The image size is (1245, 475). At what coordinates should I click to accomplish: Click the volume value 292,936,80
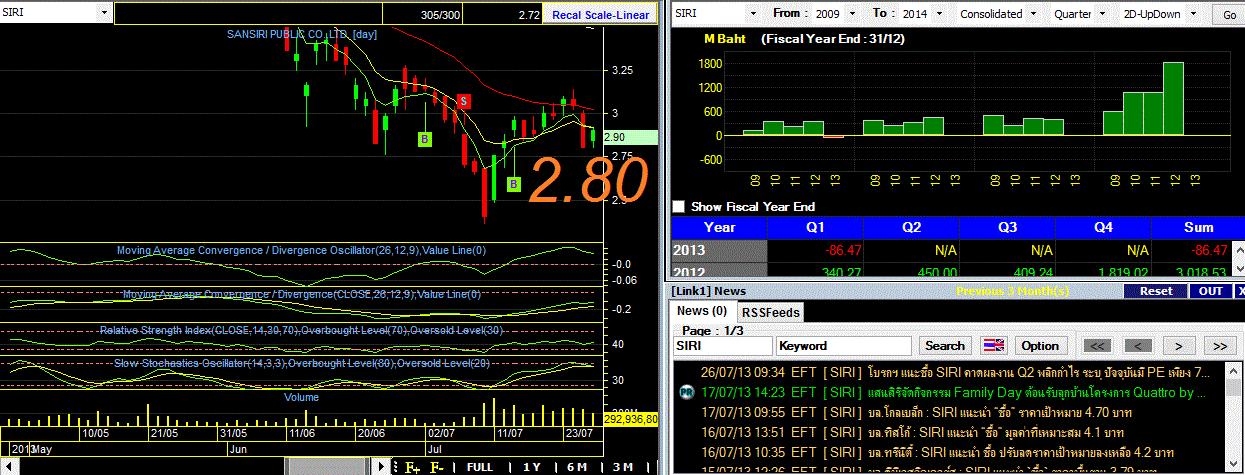coord(630,420)
